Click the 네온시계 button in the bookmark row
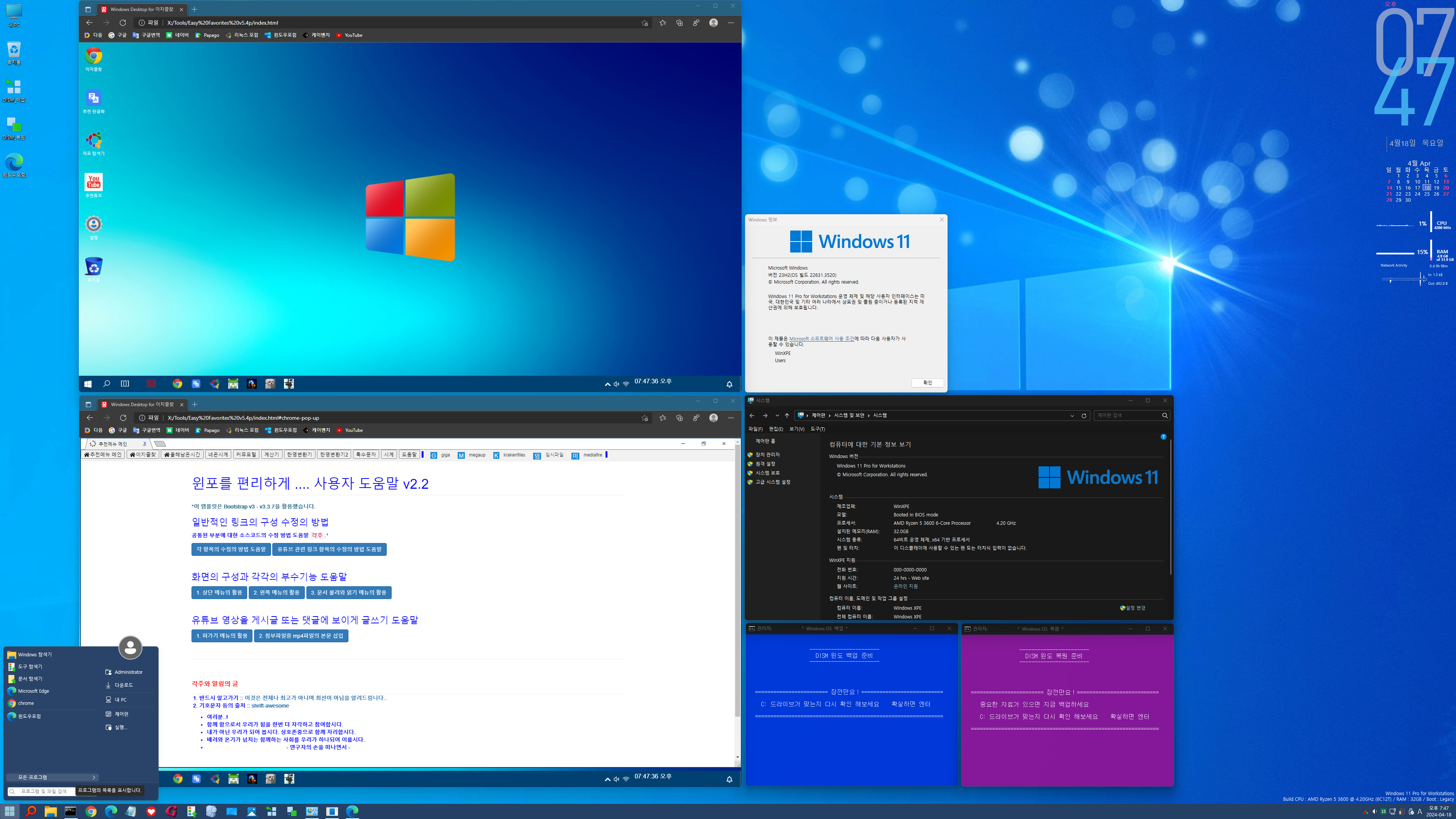 pyautogui.click(x=218, y=455)
